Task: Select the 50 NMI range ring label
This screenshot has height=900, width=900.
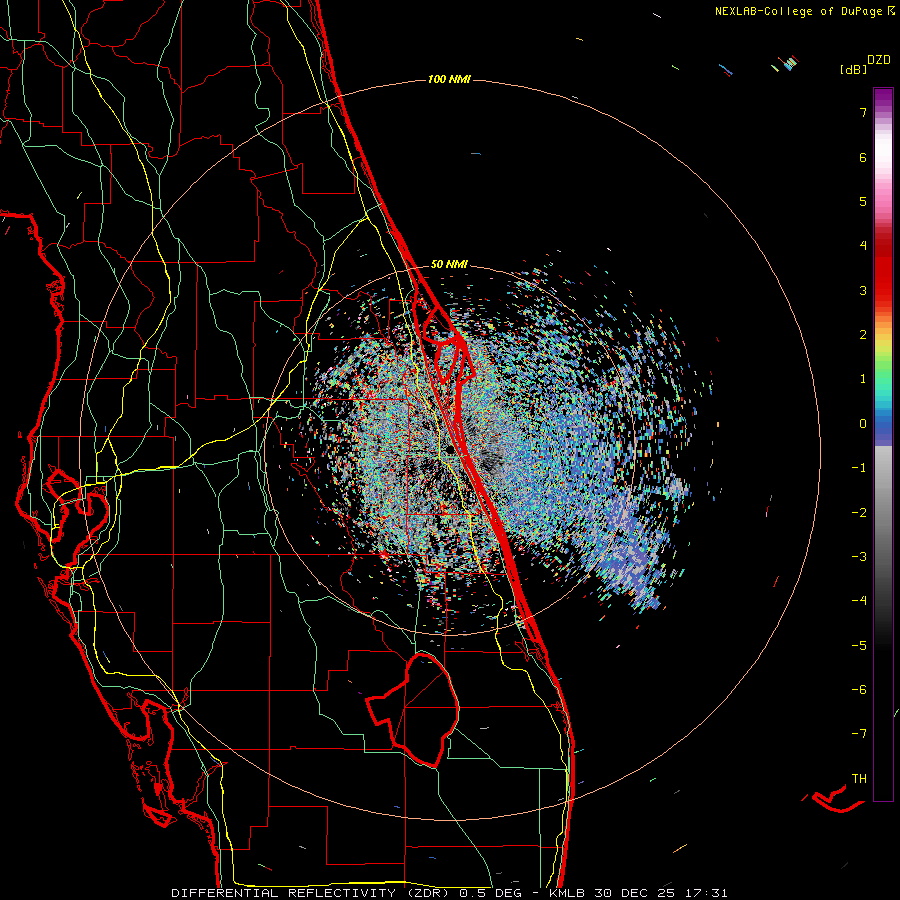Action: coord(449,264)
